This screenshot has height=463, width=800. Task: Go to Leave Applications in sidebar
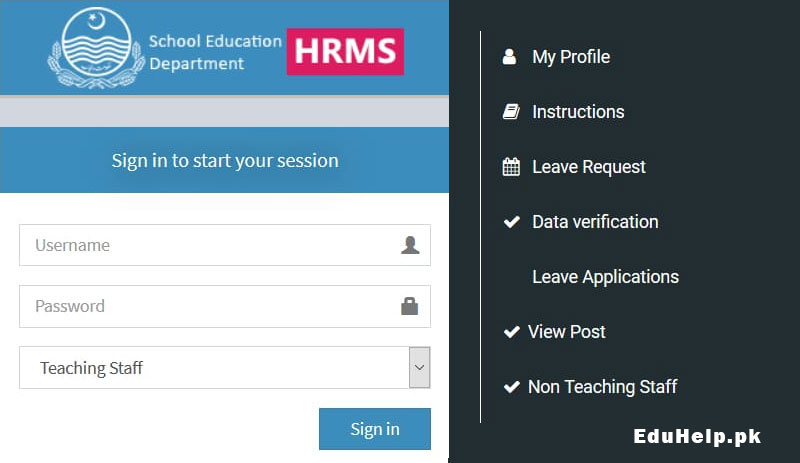(606, 277)
